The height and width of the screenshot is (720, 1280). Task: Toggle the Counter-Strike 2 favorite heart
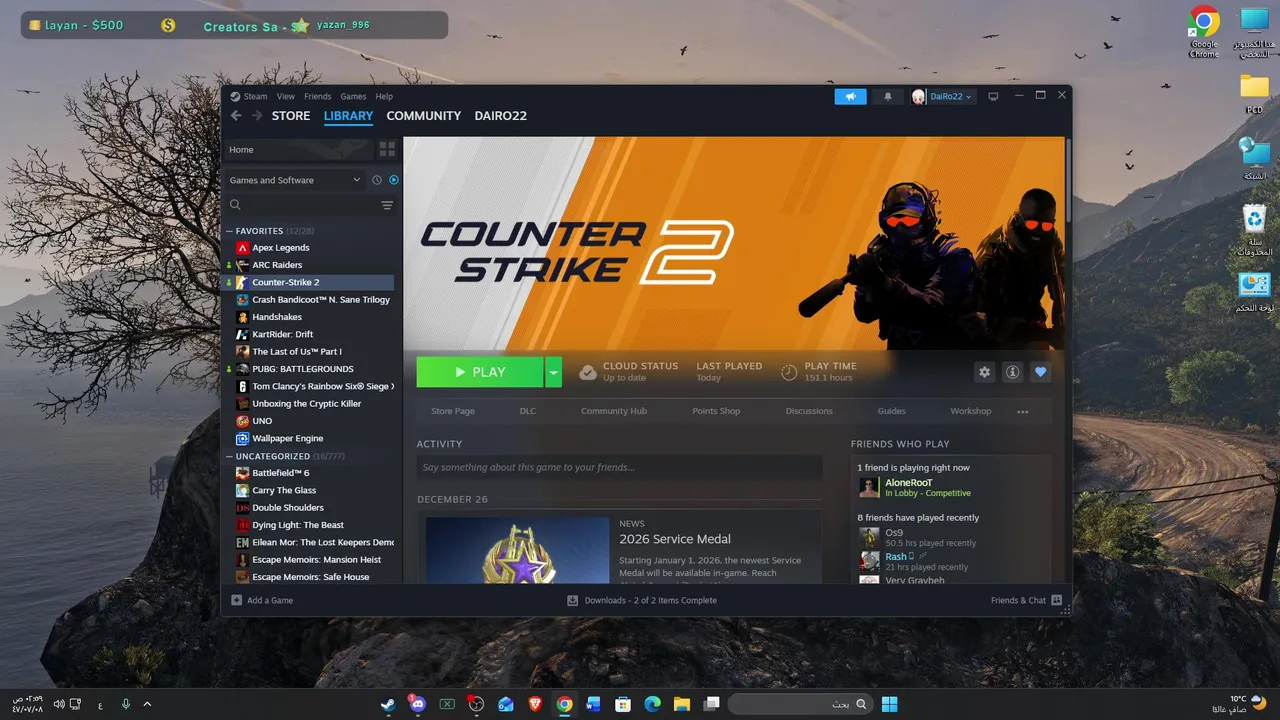1041,372
